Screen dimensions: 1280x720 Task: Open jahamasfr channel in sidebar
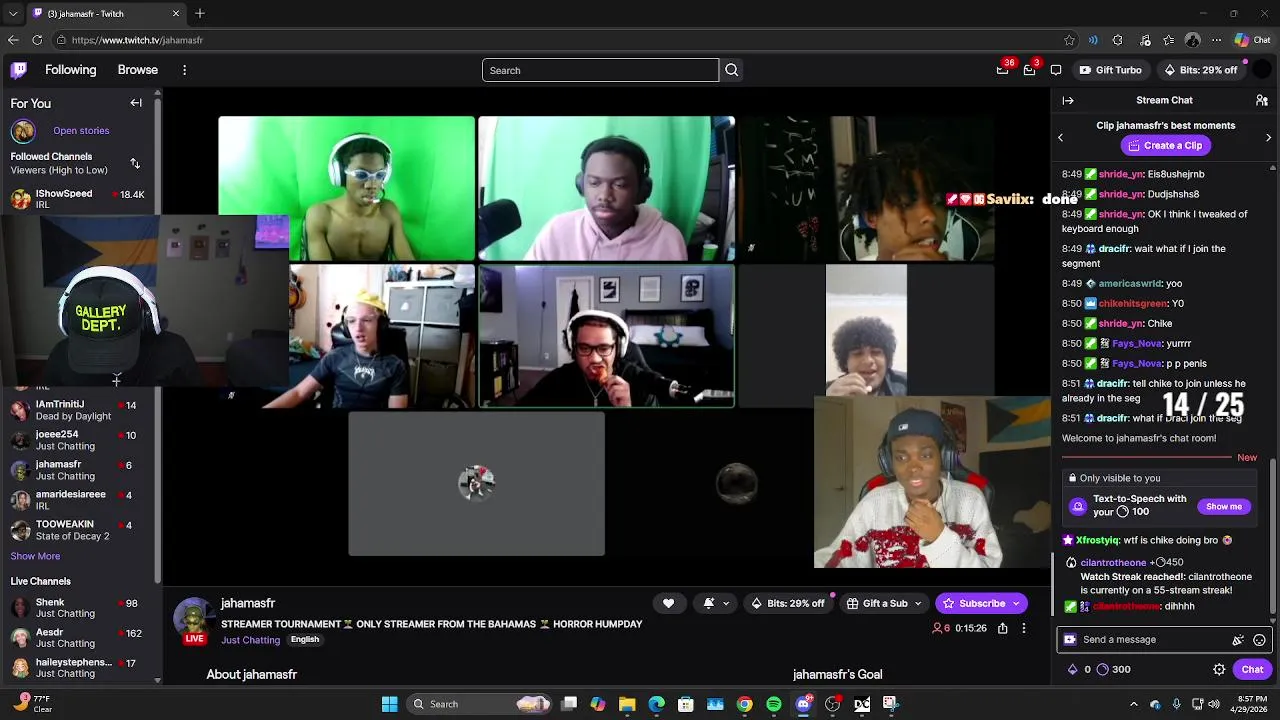tap(78, 470)
